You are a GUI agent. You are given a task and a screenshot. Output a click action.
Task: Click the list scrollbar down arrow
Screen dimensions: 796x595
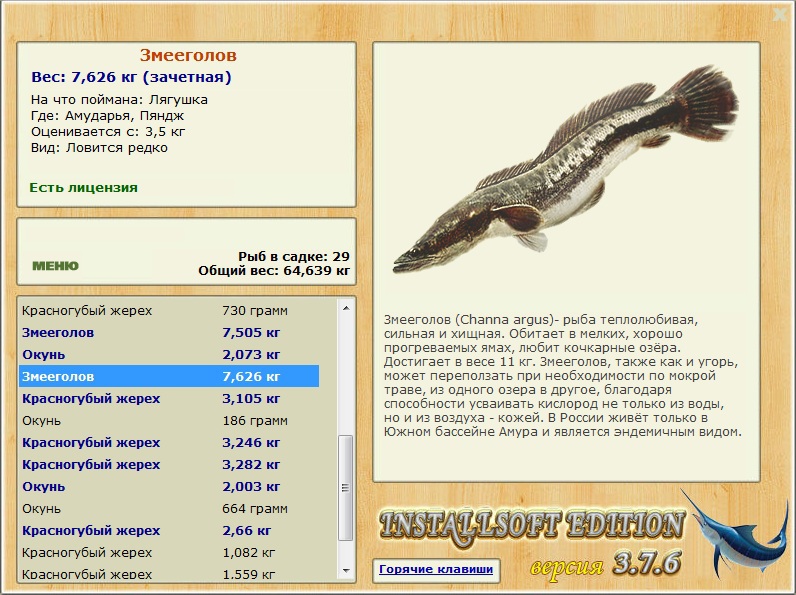[x=346, y=571]
